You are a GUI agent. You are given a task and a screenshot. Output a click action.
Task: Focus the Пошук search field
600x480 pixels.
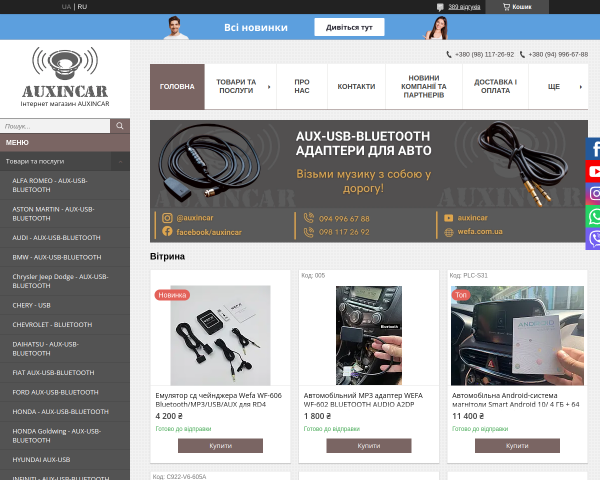click(x=55, y=126)
